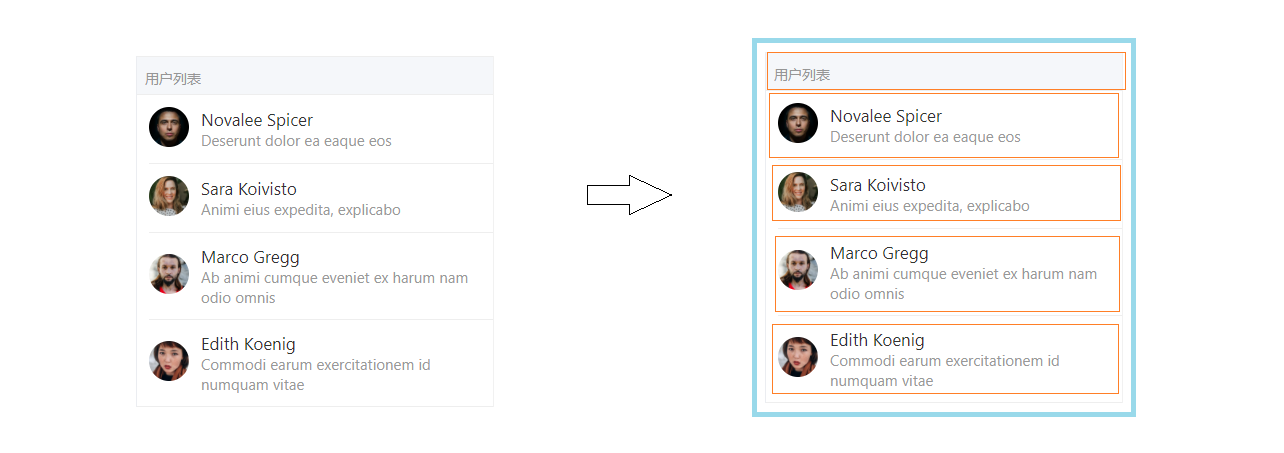Select Marco Gregg's avatar in the right outlined list
This screenshot has height=453, width=1284.
coord(798,269)
